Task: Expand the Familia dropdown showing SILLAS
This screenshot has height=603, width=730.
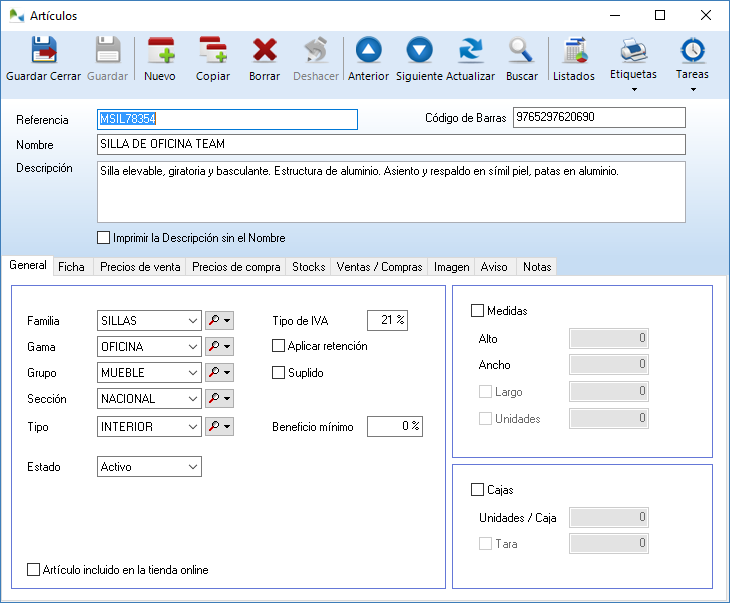Action: [x=193, y=321]
